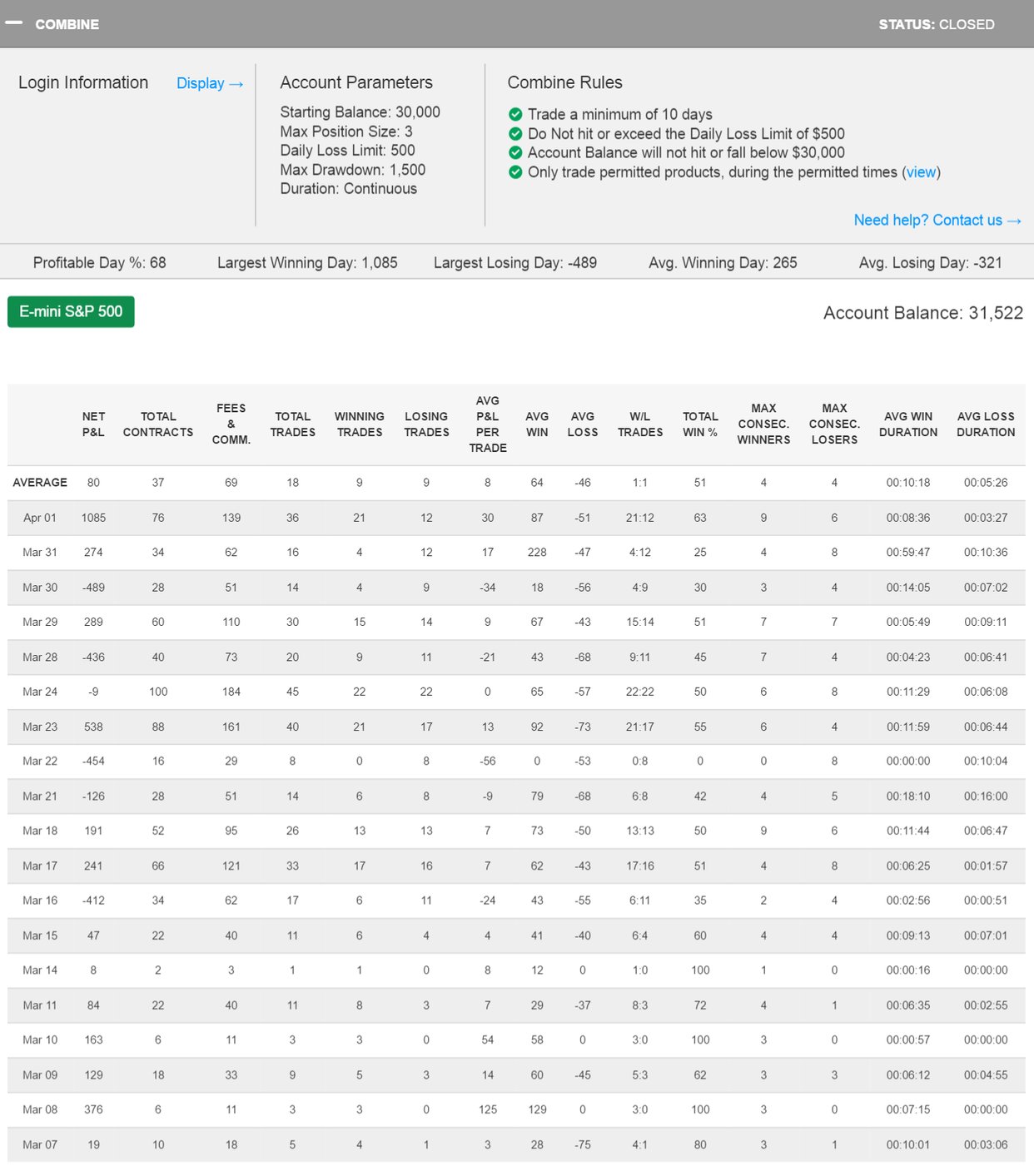Click the AVERAGE row label
The image size is (1034, 1176).
pyautogui.click(x=40, y=483)
